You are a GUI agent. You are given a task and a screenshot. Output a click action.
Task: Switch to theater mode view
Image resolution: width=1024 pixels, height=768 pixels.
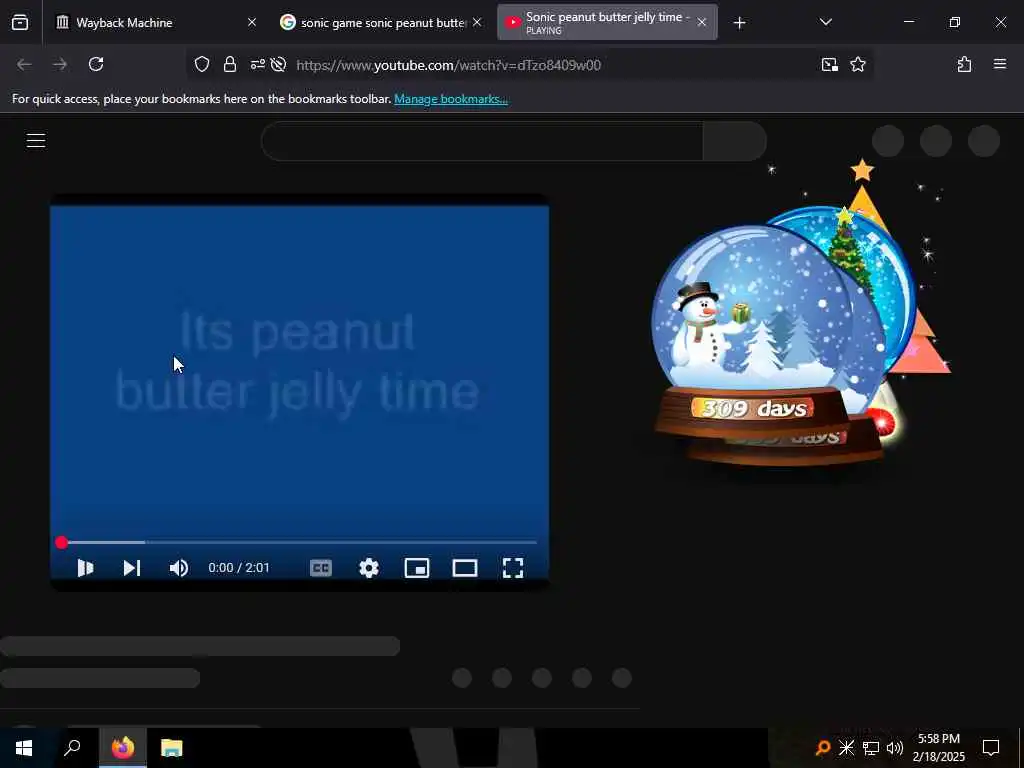click(x=465, y=568)
